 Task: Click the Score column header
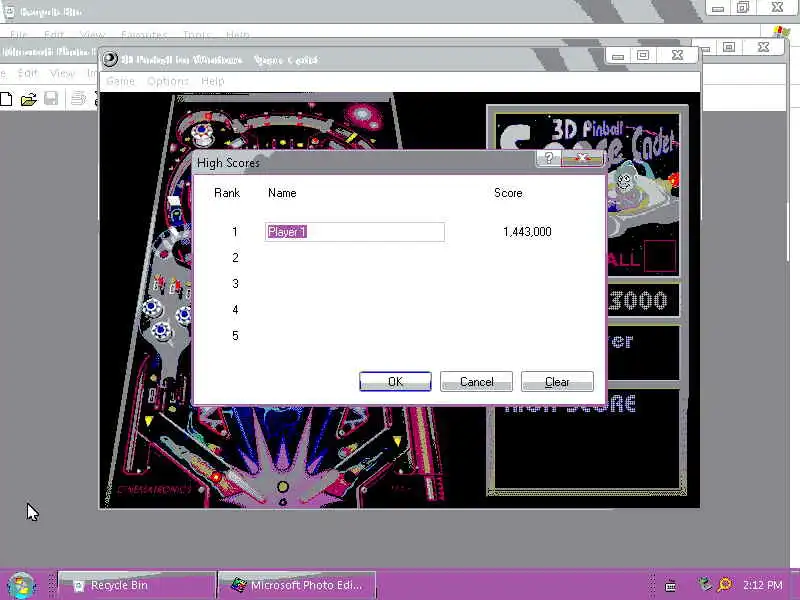508,193
